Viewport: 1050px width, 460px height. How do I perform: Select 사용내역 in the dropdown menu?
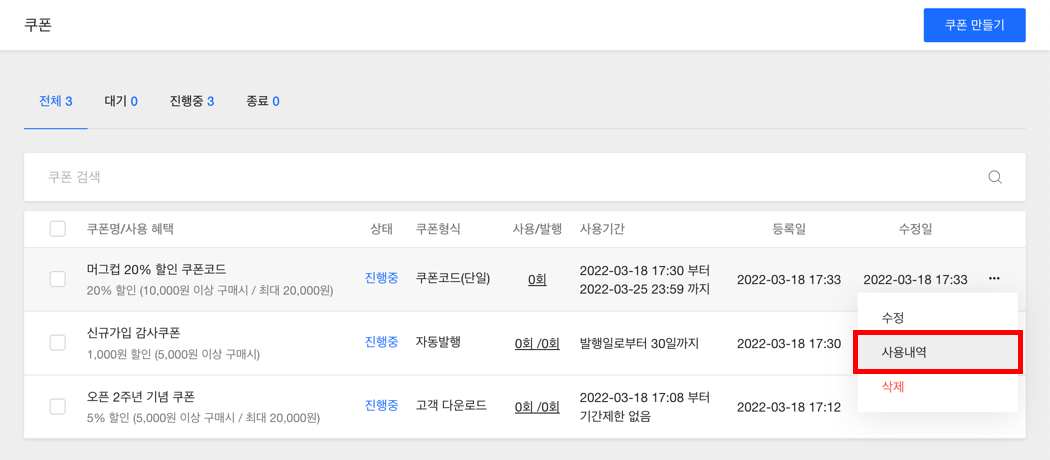(904, 352)
